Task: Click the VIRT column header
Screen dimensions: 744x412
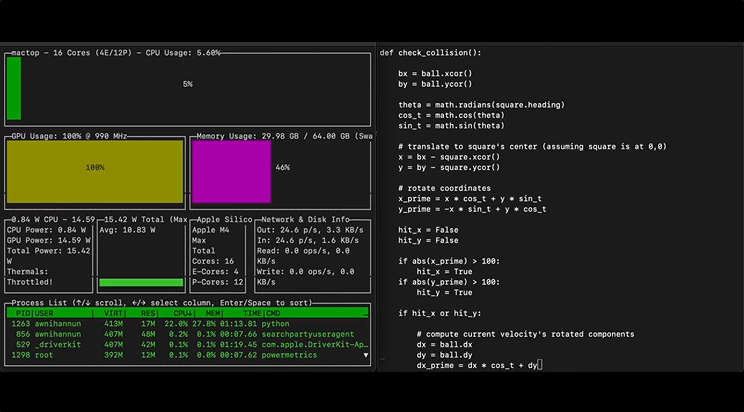Action: click(113, 313)
